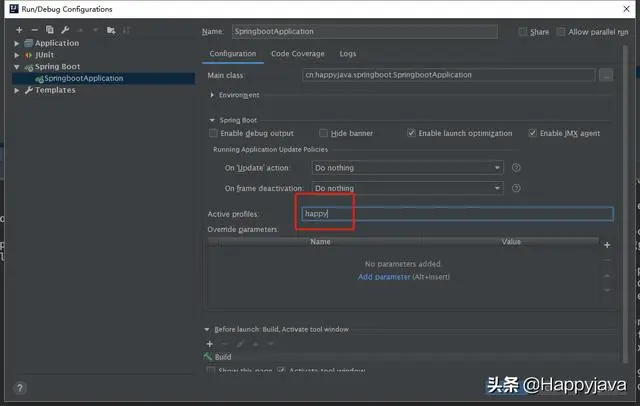This screenshot has width=640, height=406.
Task: Click the bottom-left help question mark button
Action: point(20,388)
